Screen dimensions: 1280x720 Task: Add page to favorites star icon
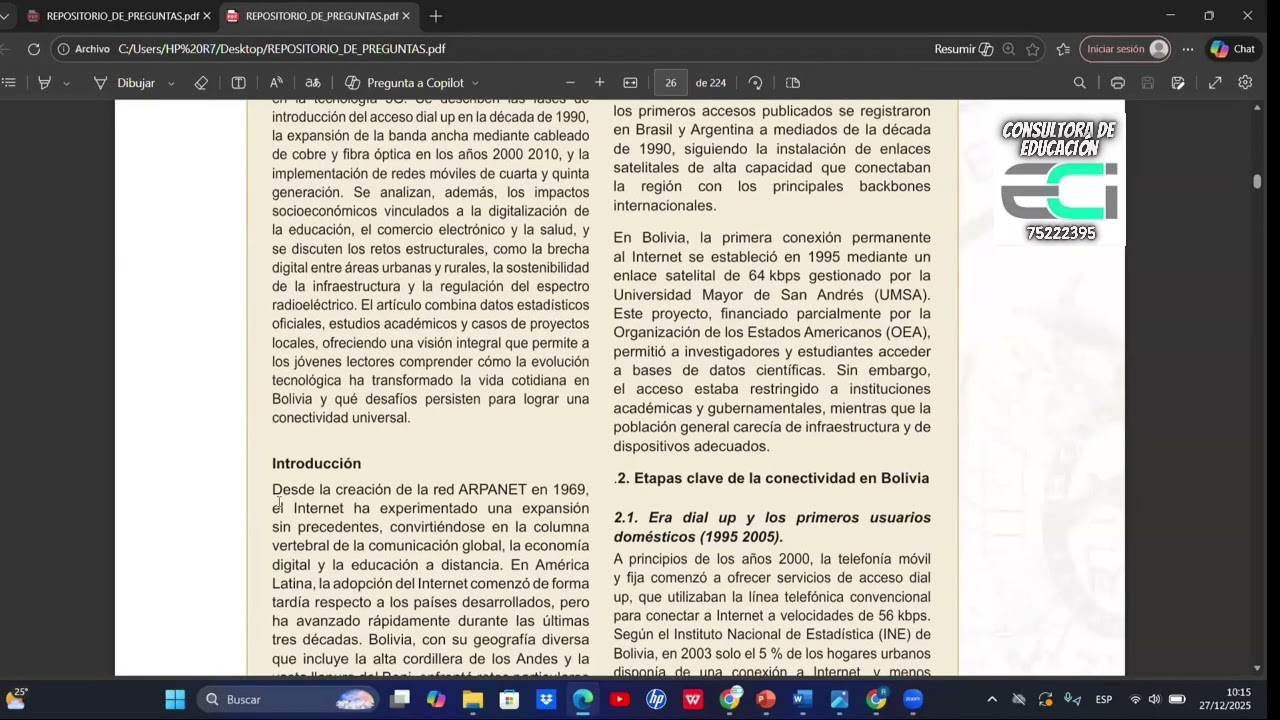point(1033,49)
